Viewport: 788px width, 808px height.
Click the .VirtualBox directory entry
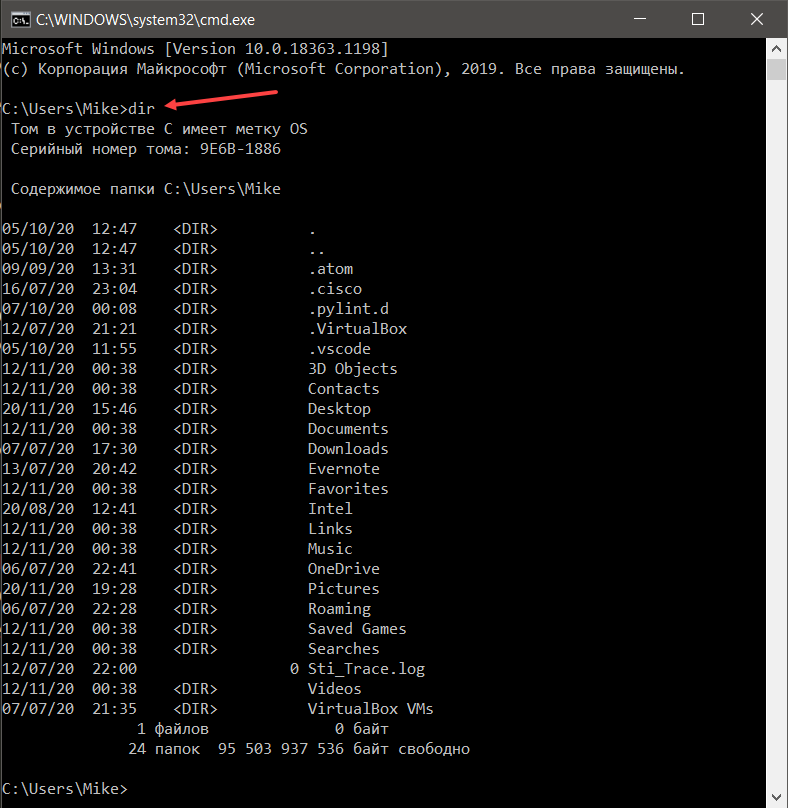tap(358, 329)
